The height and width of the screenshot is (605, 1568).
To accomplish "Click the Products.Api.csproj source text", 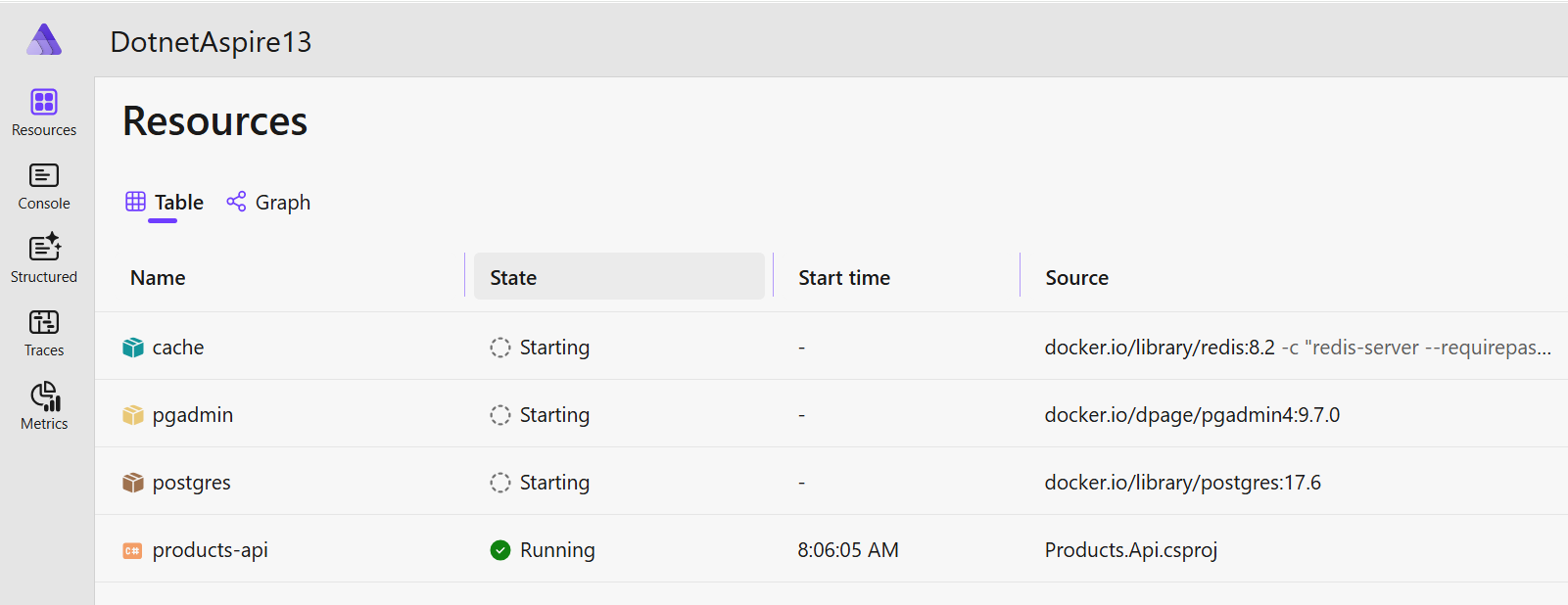I will (x=1130, y=550).
